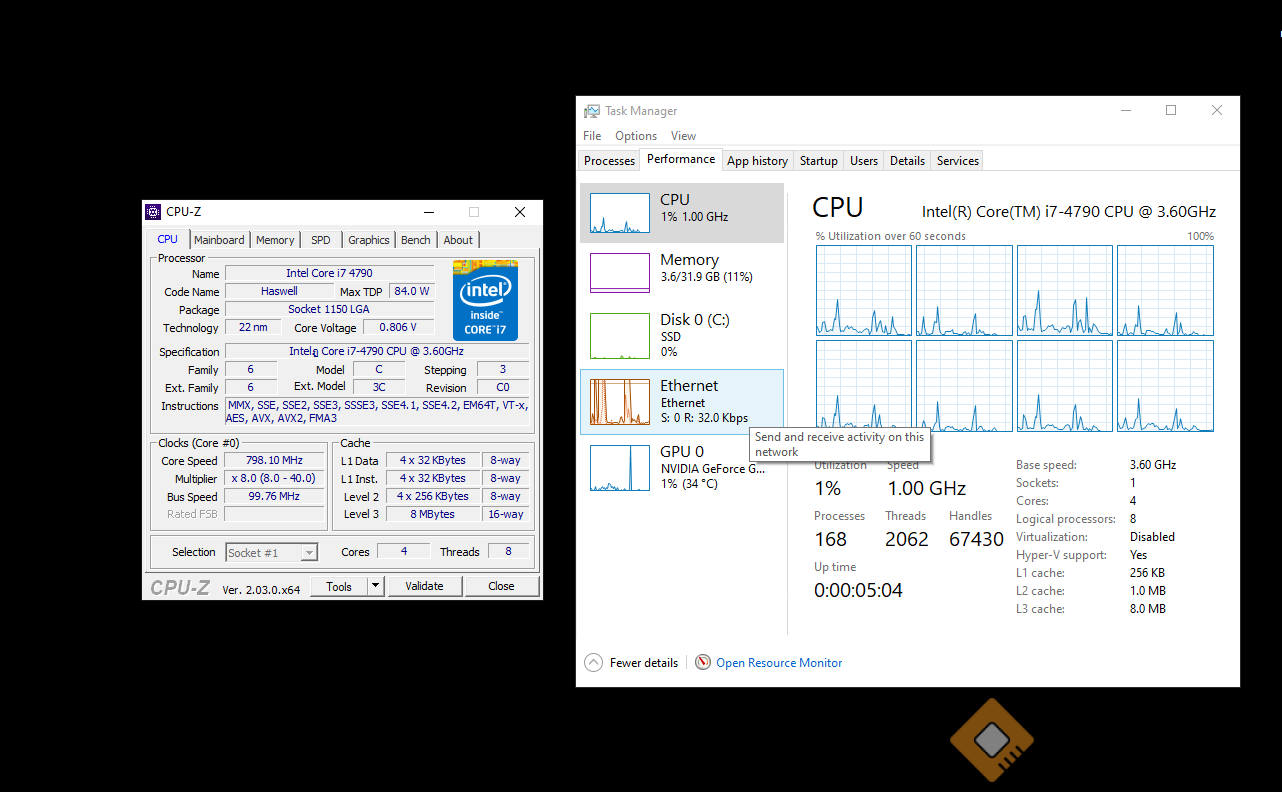Click the Base speed 3.60 GHz value
Screen dimensions: 1282x792
(1152, 465)
